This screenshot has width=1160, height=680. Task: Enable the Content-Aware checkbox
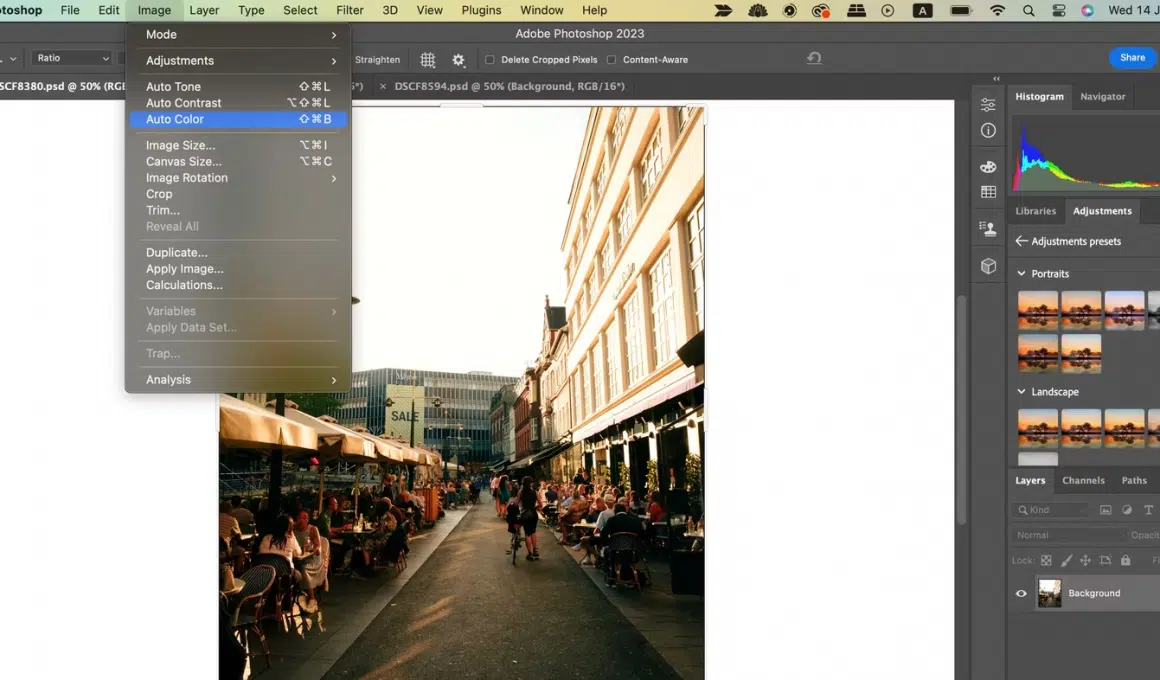[x=612, y=60]
